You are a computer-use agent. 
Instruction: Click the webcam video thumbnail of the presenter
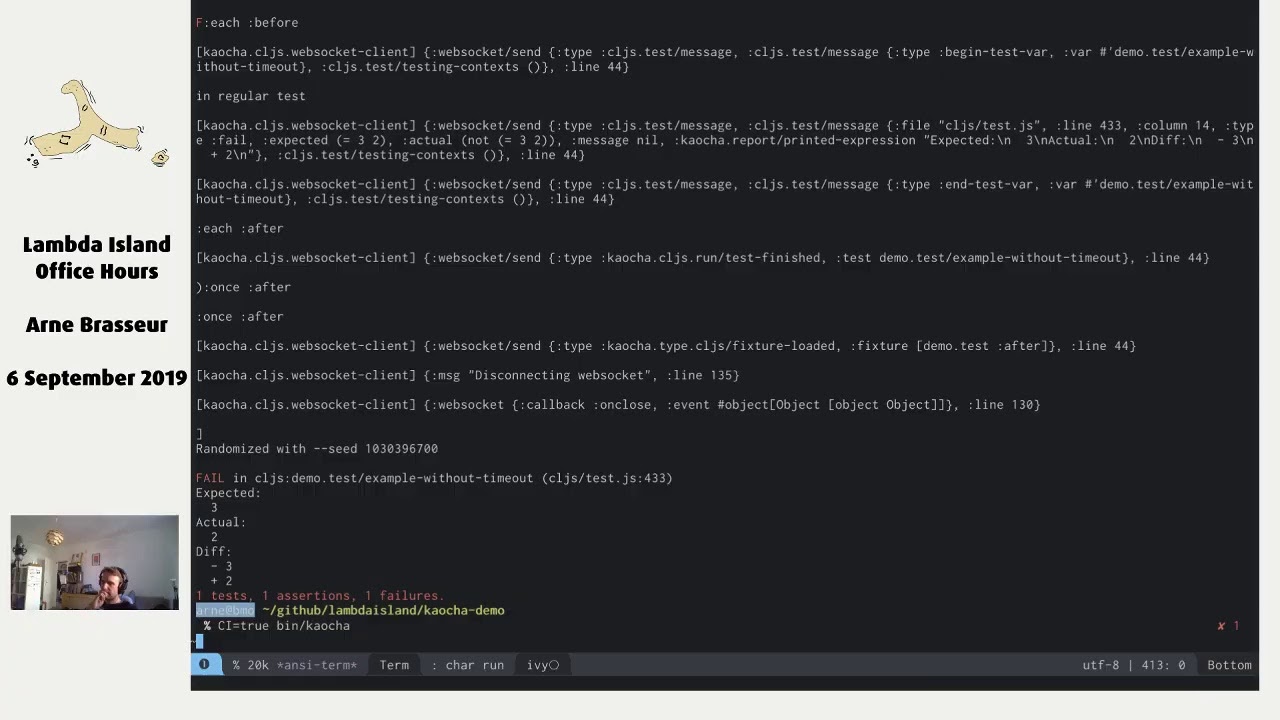tap(95, 562)
